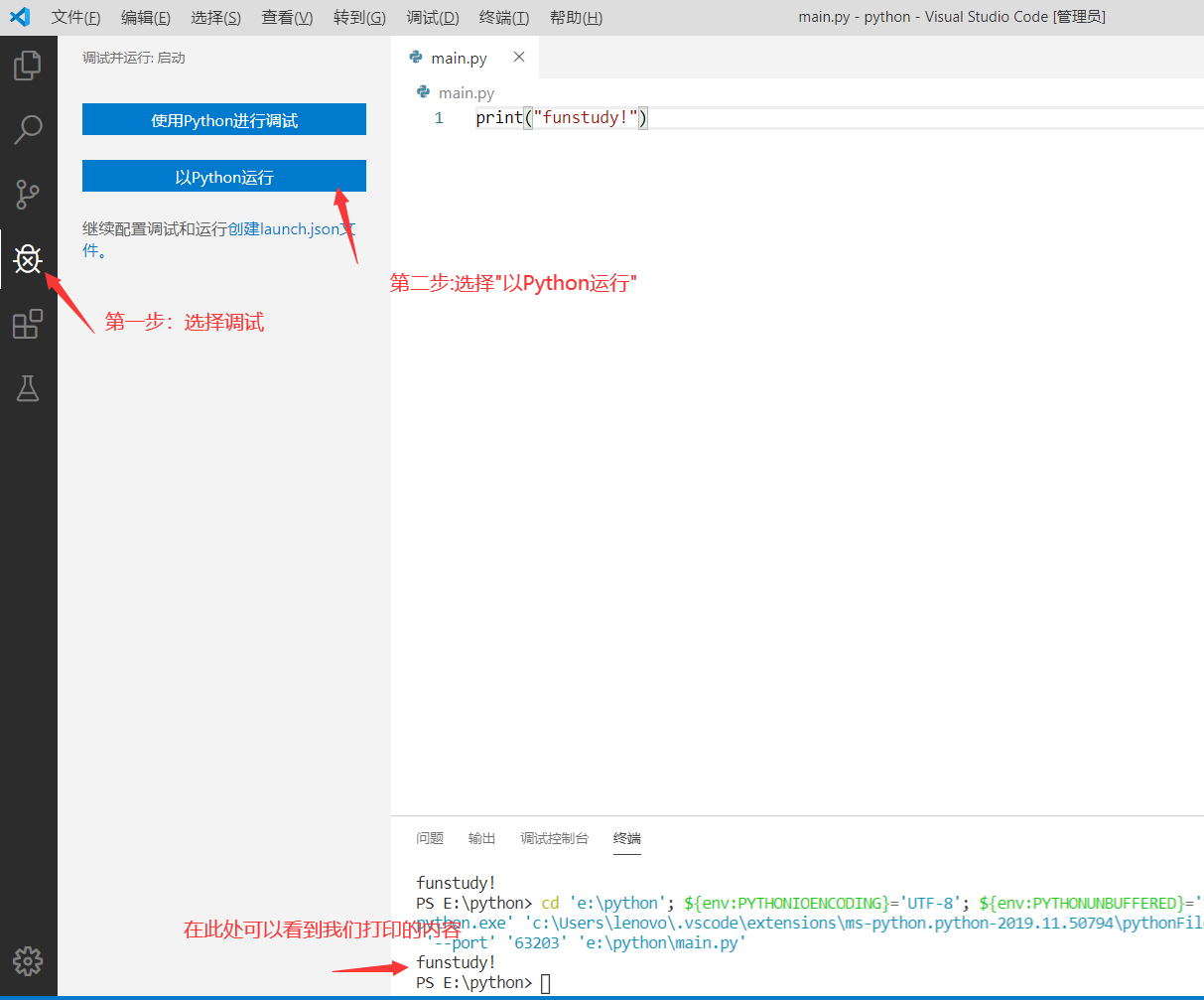
Task: Switch to the 输出 panel tab
Action: click(481, 838)
